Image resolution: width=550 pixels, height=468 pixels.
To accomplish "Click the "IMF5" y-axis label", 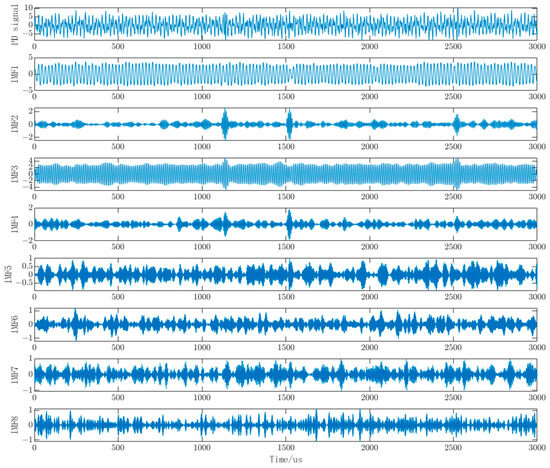I will click(x=8, y=274).
